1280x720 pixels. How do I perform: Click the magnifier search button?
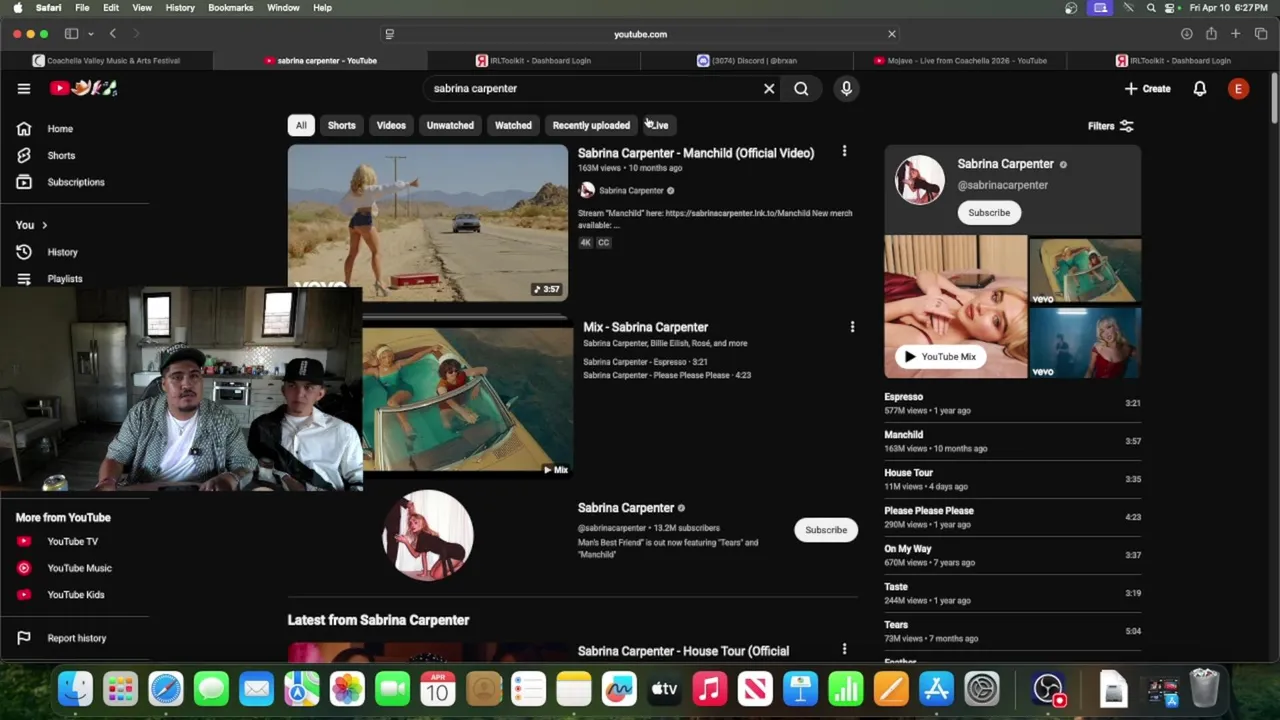pos(801,89)
